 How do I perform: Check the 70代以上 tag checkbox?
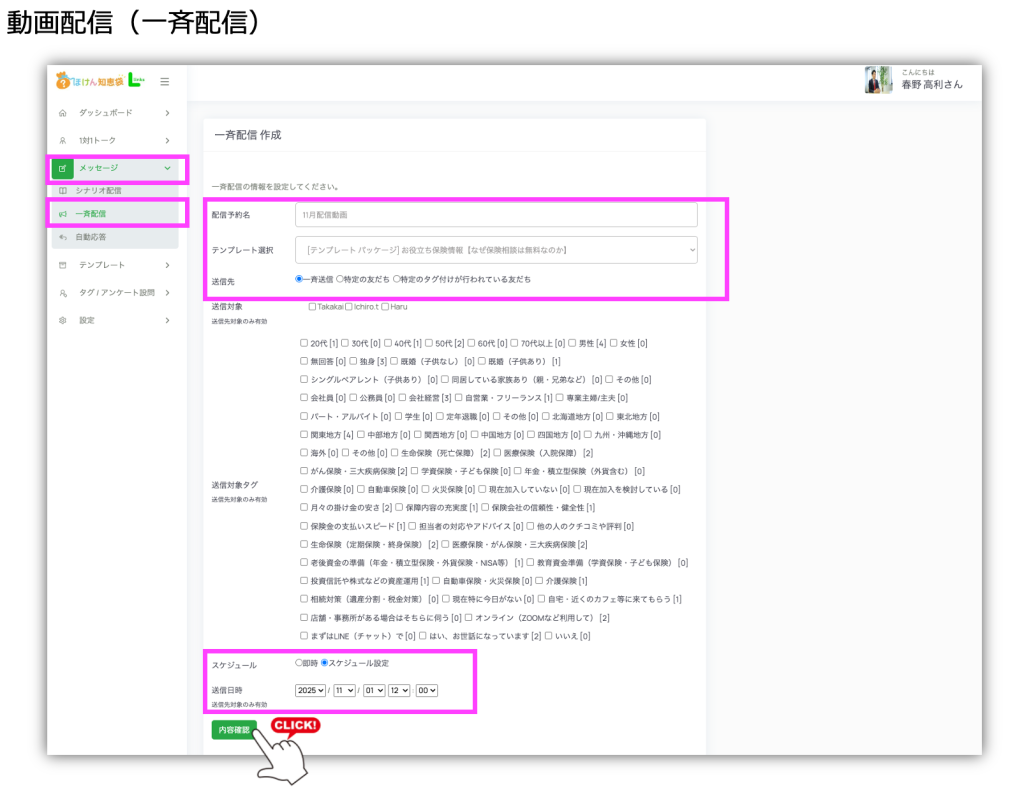(x=514, y=343)
